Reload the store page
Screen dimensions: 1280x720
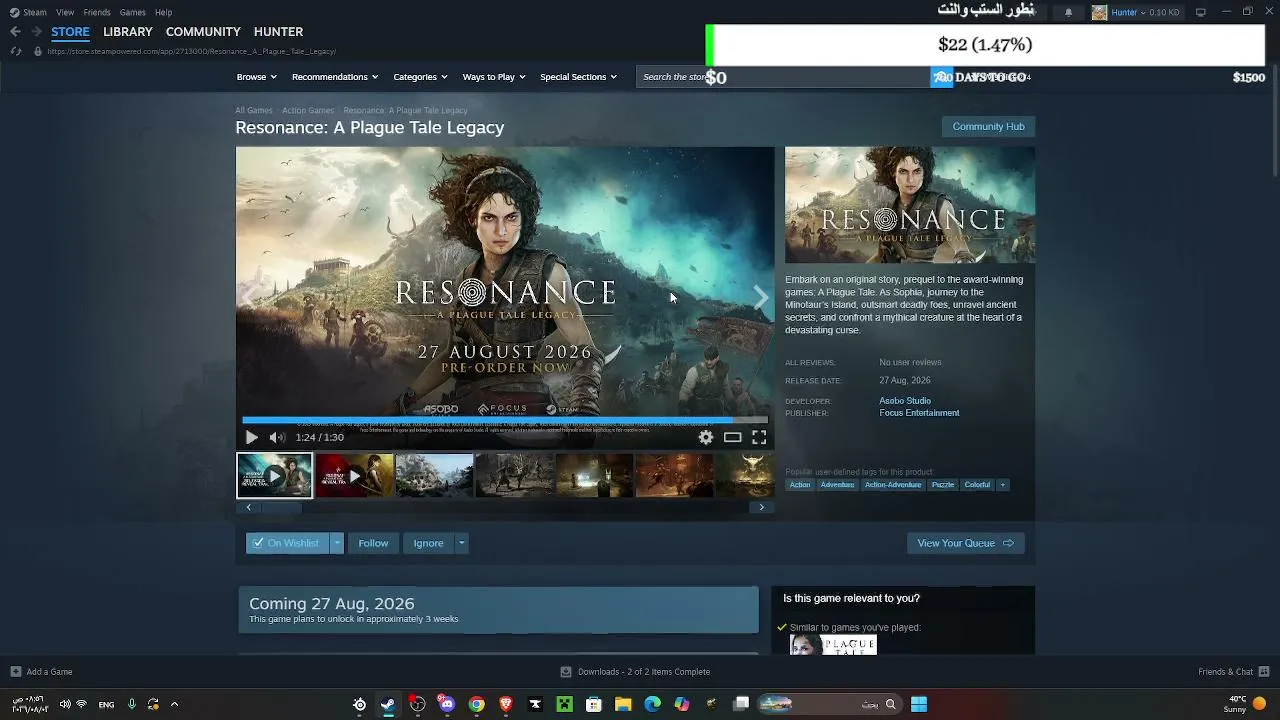15,51
